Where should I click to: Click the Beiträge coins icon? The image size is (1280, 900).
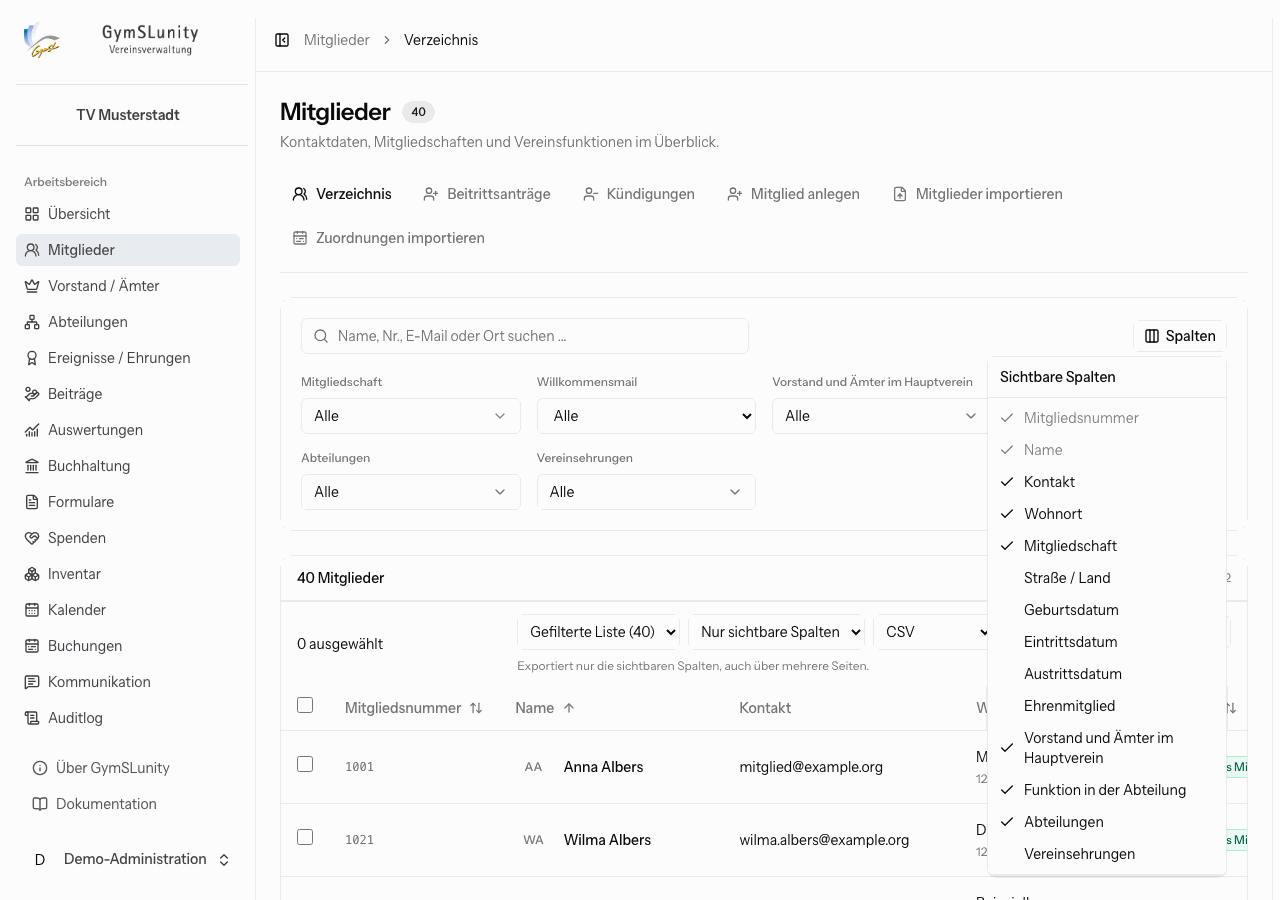[32, 394]
